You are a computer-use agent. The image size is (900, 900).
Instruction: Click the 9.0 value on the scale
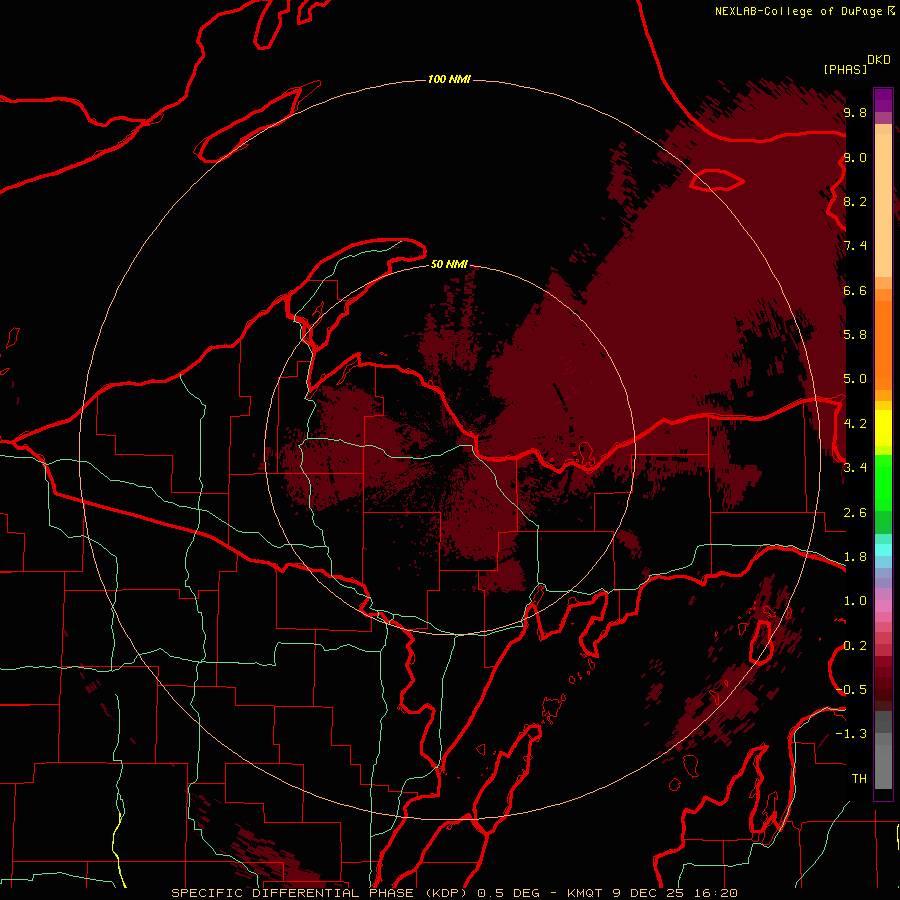click(855, 158)
